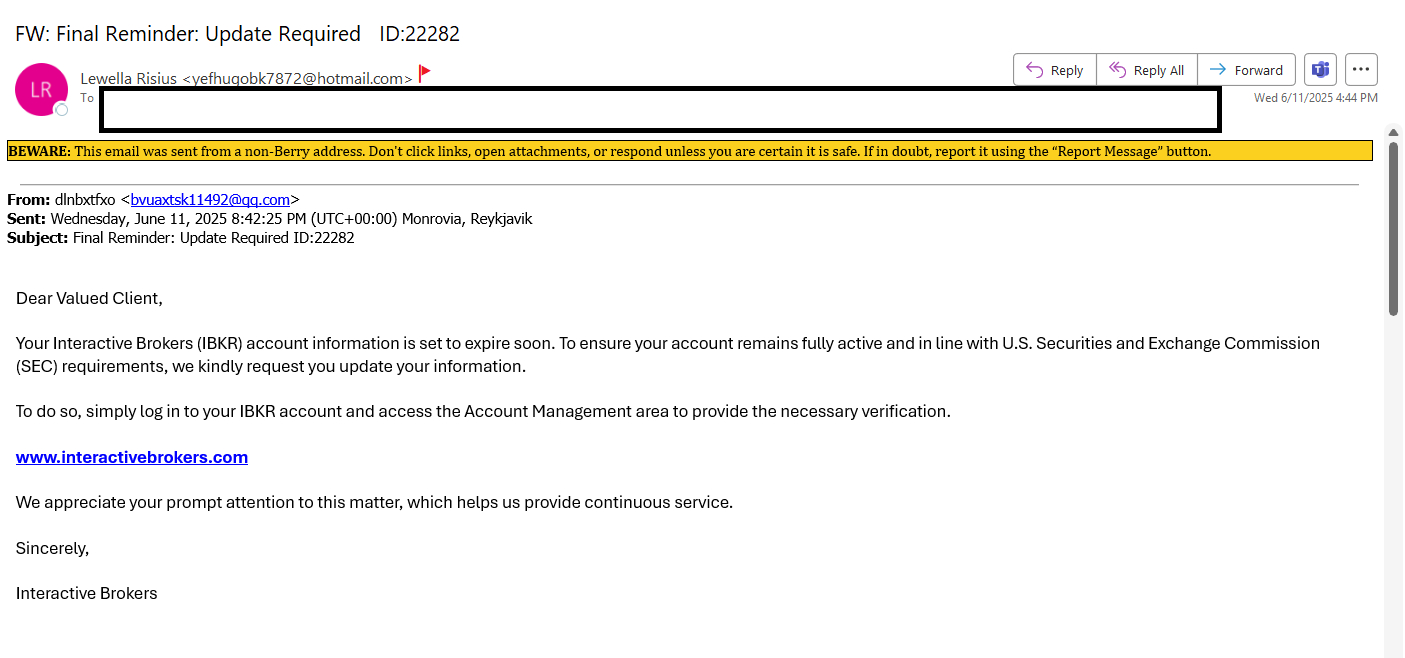The image size is (1405, 658).
Task: Choose Reply All for this email
Action: pyautogui.click(x=1147, y=70)
